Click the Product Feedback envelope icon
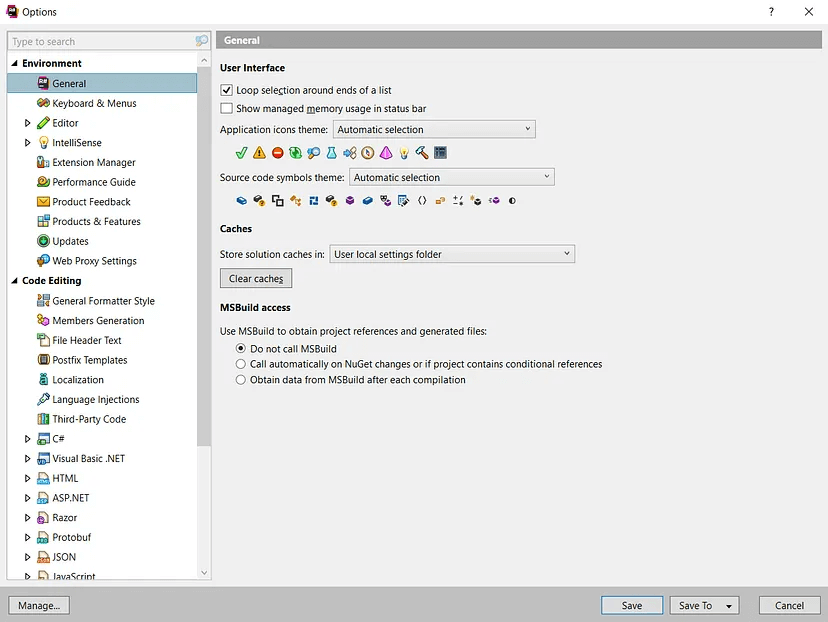 (x=44, y=202)
